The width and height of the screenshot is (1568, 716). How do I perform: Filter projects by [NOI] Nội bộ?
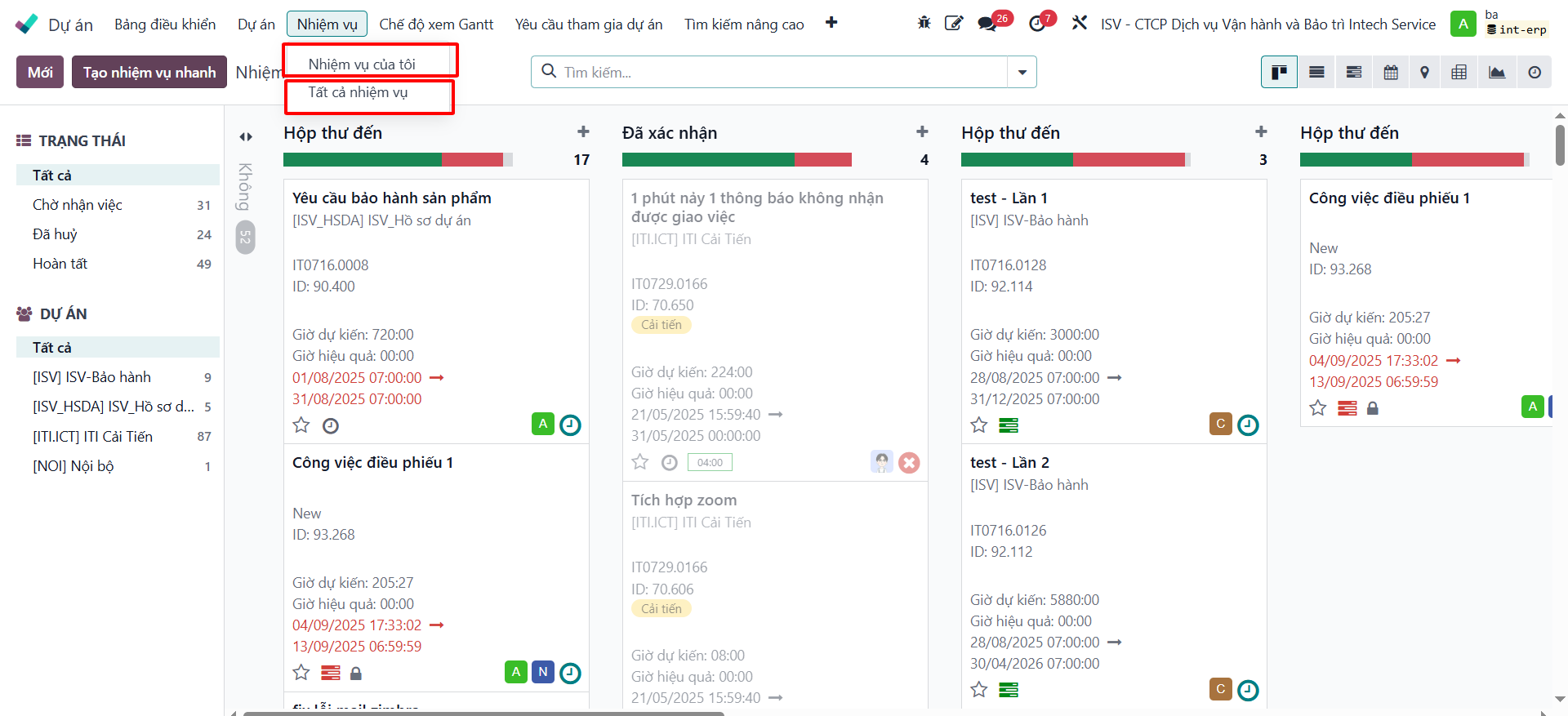click(118, 466)
